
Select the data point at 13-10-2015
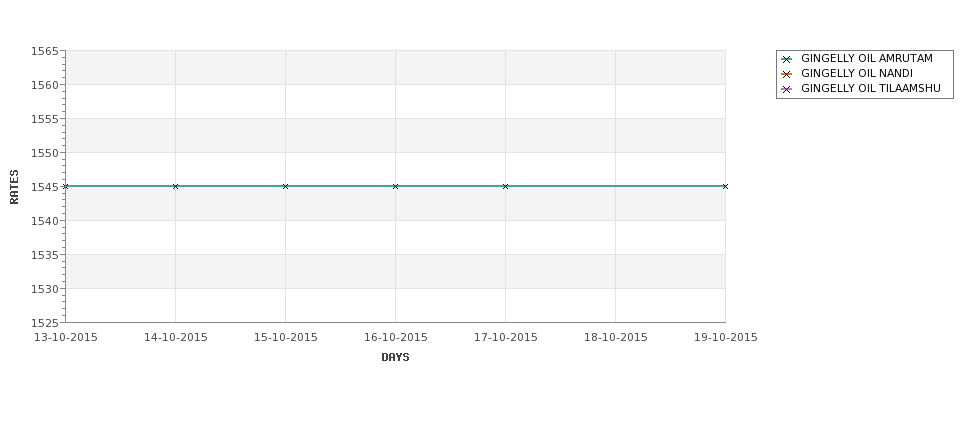click(66, 186)
